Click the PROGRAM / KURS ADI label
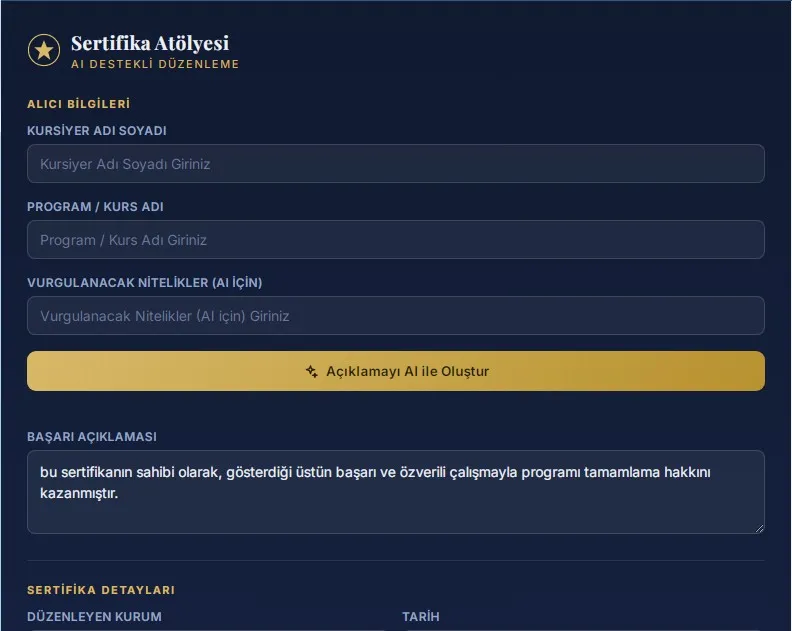792x631 pixels. tap(95, 207)
